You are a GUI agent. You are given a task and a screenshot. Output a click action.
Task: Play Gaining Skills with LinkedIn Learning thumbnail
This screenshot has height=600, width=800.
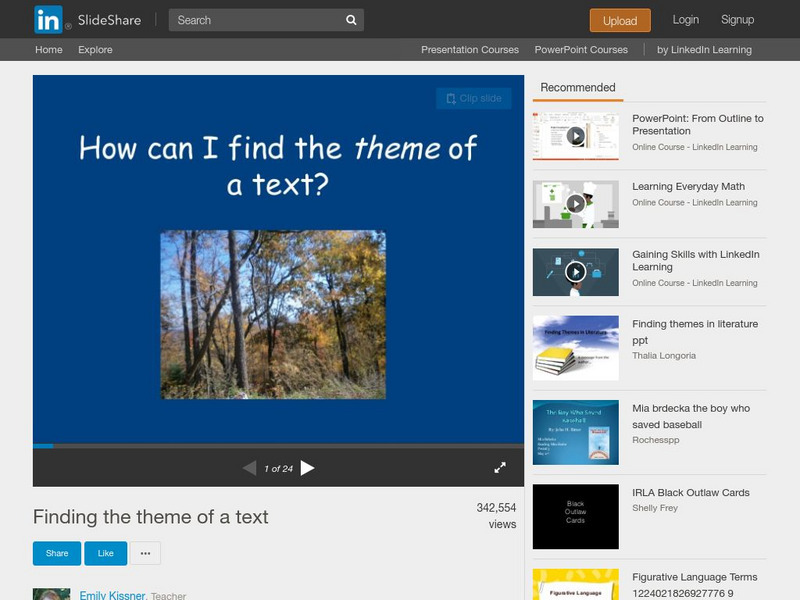tap(575, 272)
